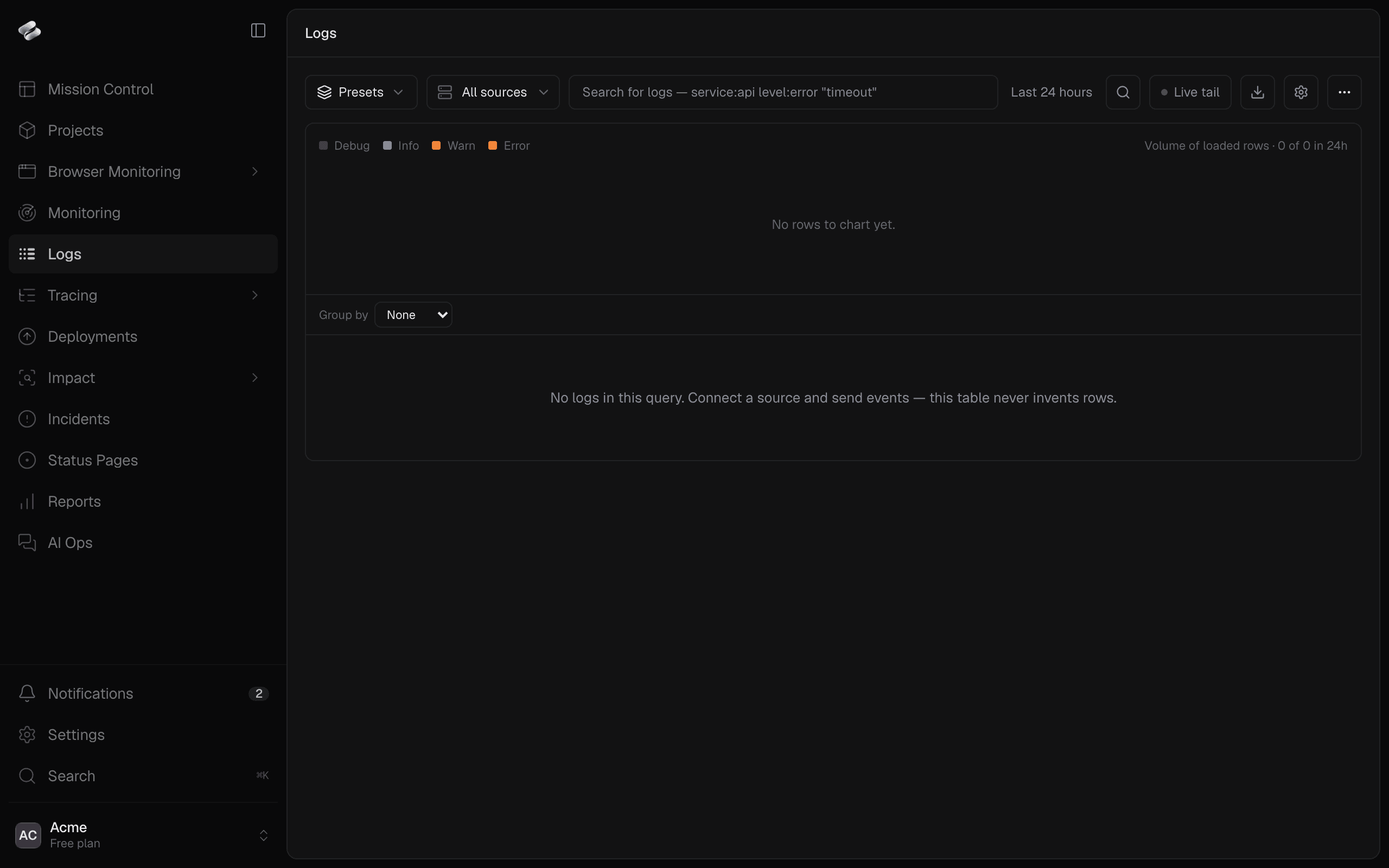The width and height of the screenshot is (1389, 868).
Task: Collapse the sidebar with the panel icon
Action: click(258, 30)
